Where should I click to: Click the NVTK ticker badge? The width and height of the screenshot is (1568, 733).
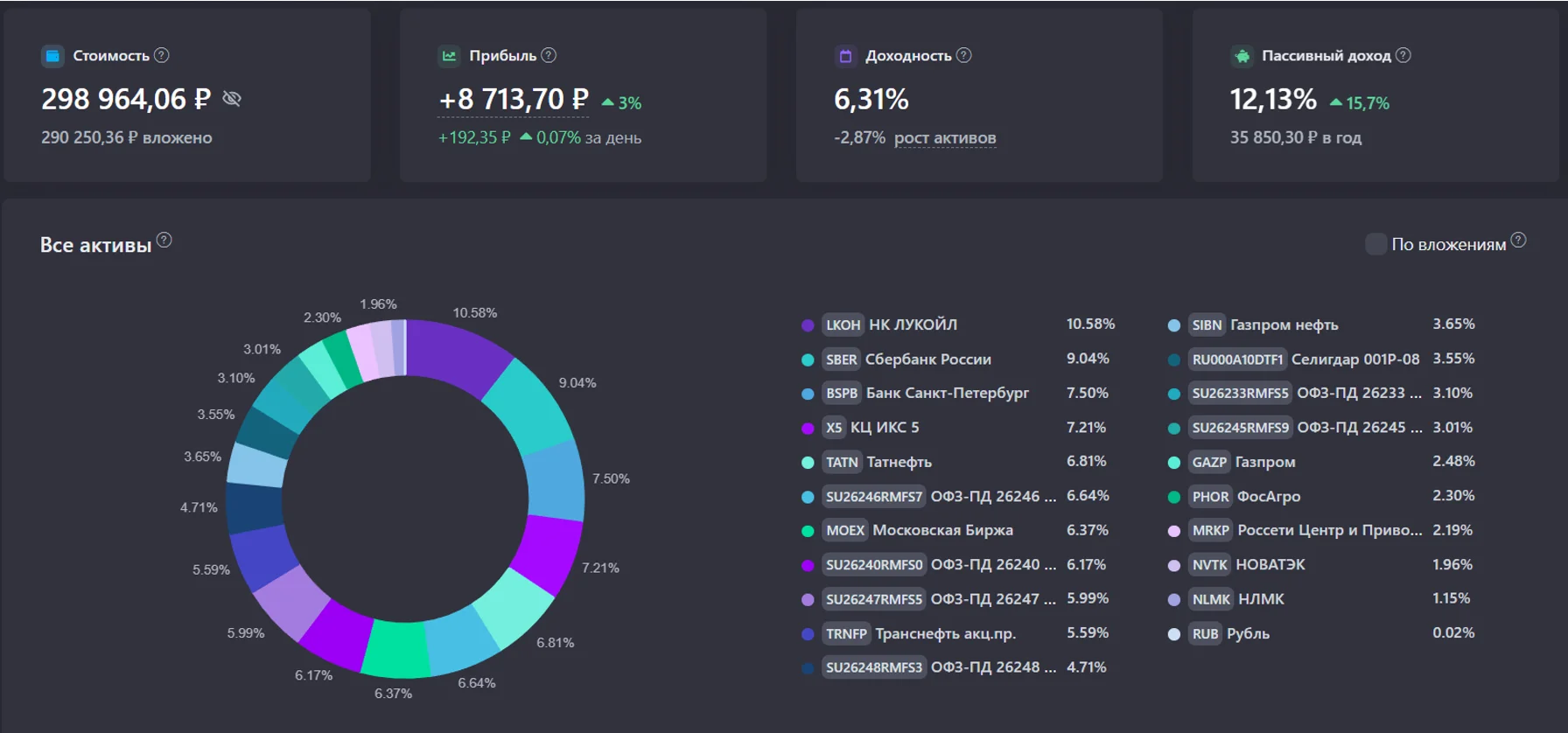(x=1209, y=565)
